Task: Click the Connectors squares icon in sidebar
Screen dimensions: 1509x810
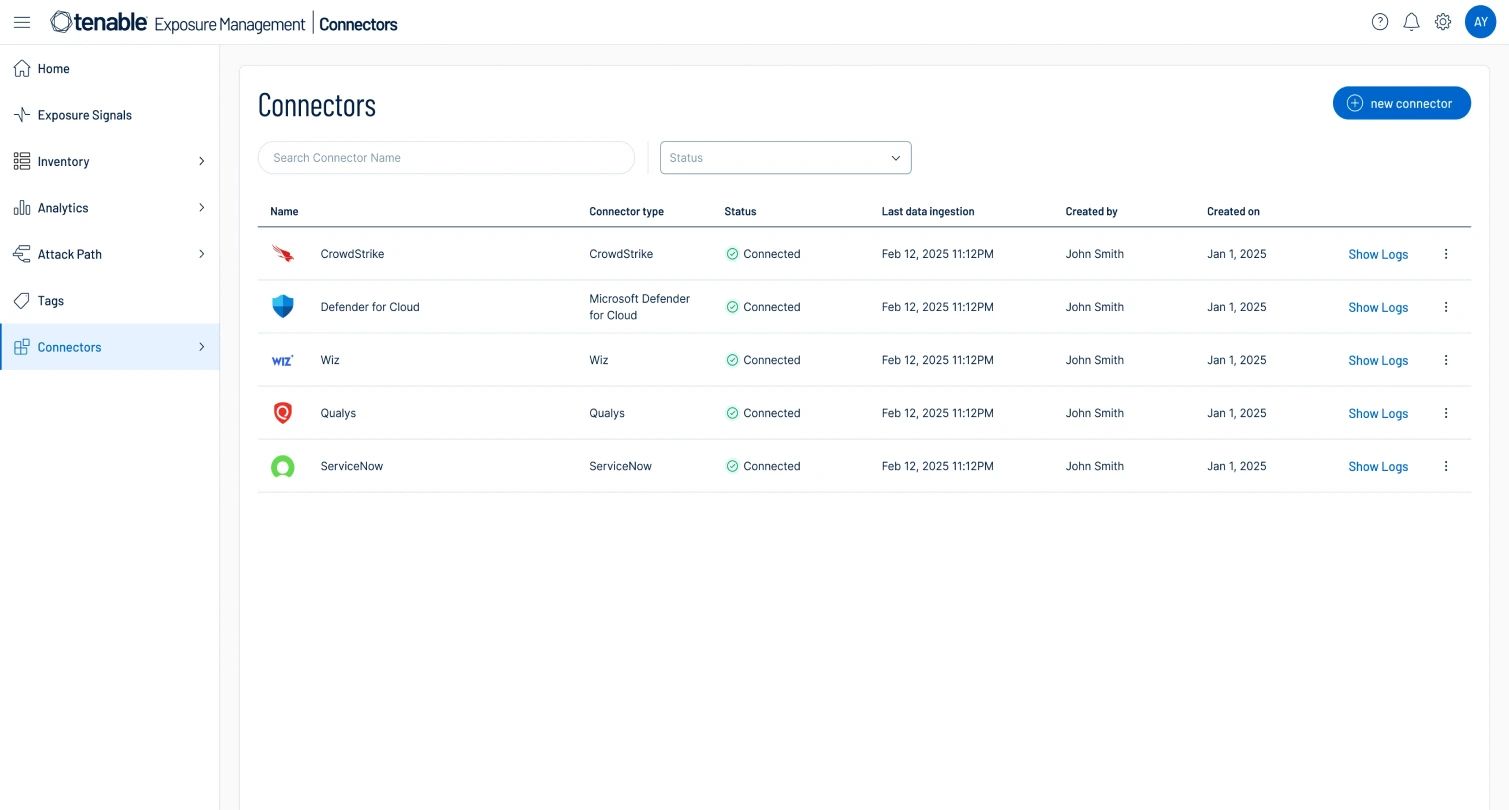Action: 22,347
